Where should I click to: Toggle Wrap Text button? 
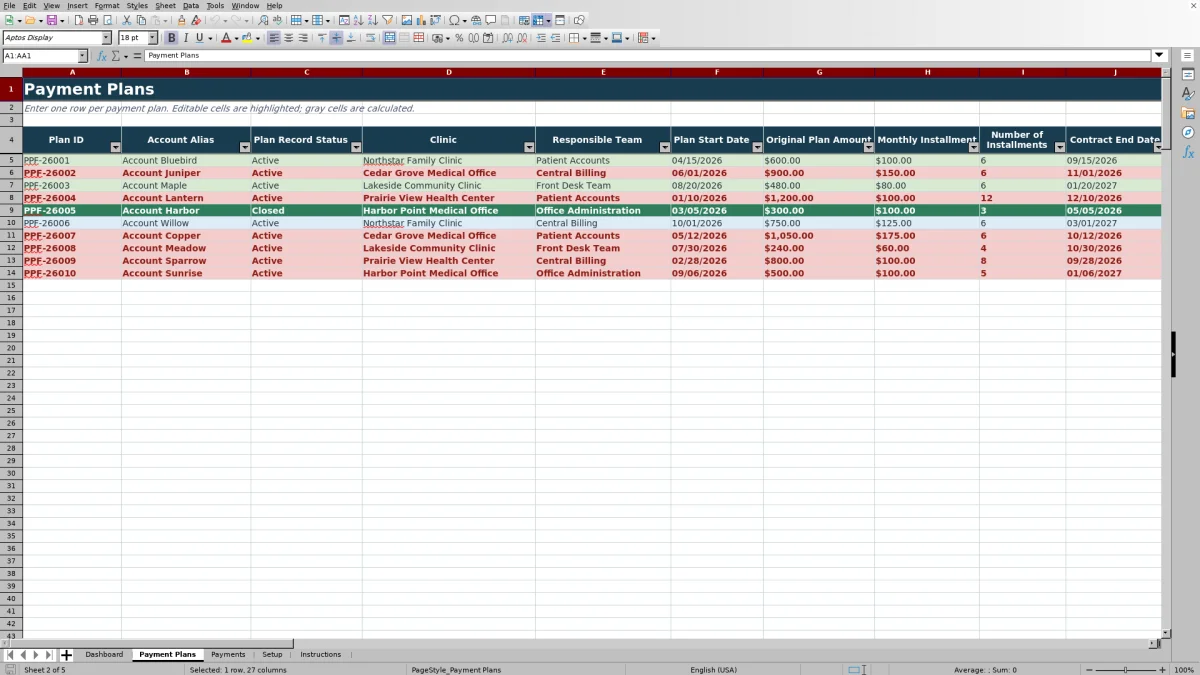370,38
